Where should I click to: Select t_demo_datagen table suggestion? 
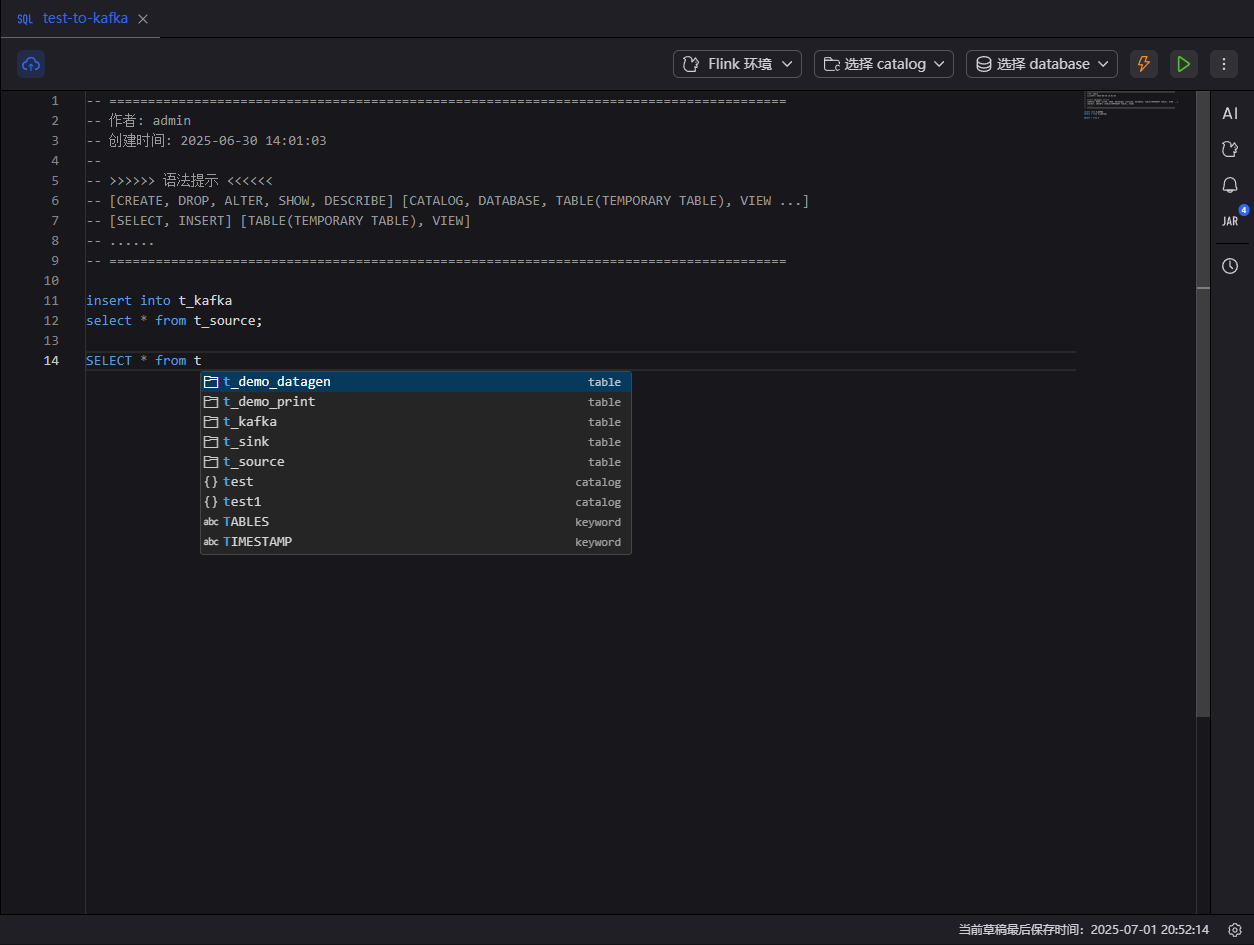point(416,382)
